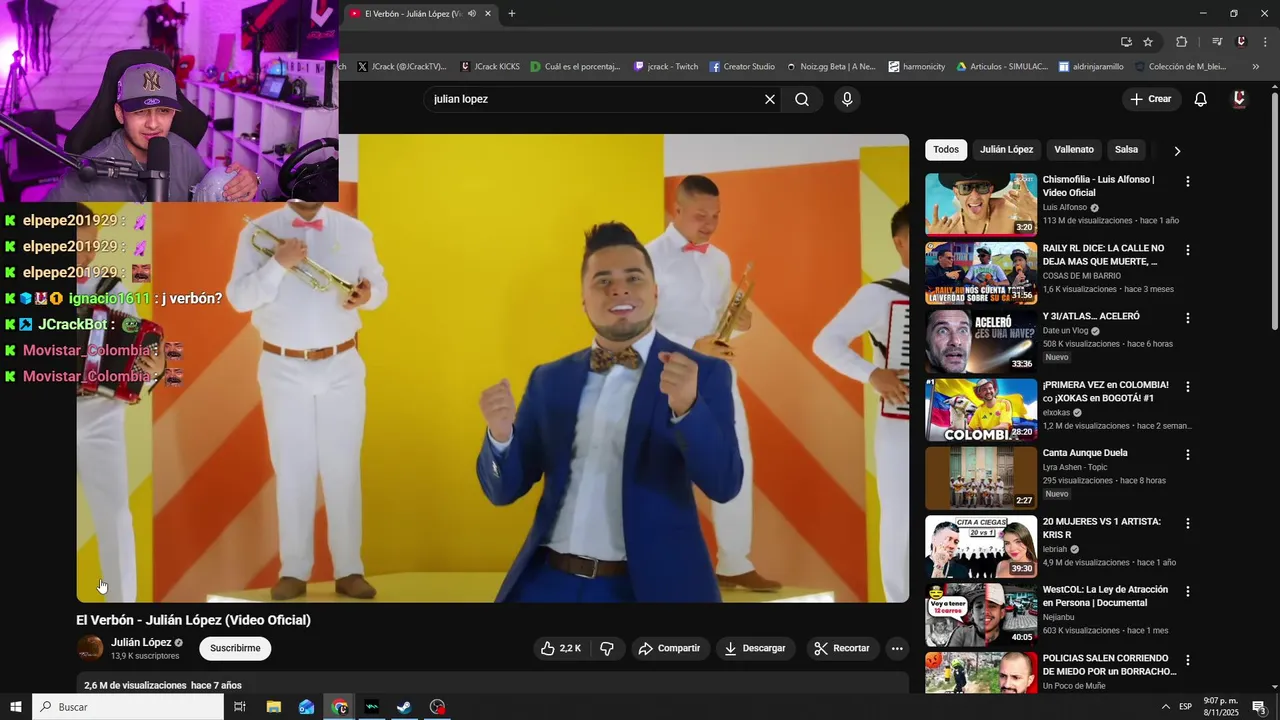Open File Explorer in taskbar
This screenshot has width=1280, height=720.
[x=273, y=707]
